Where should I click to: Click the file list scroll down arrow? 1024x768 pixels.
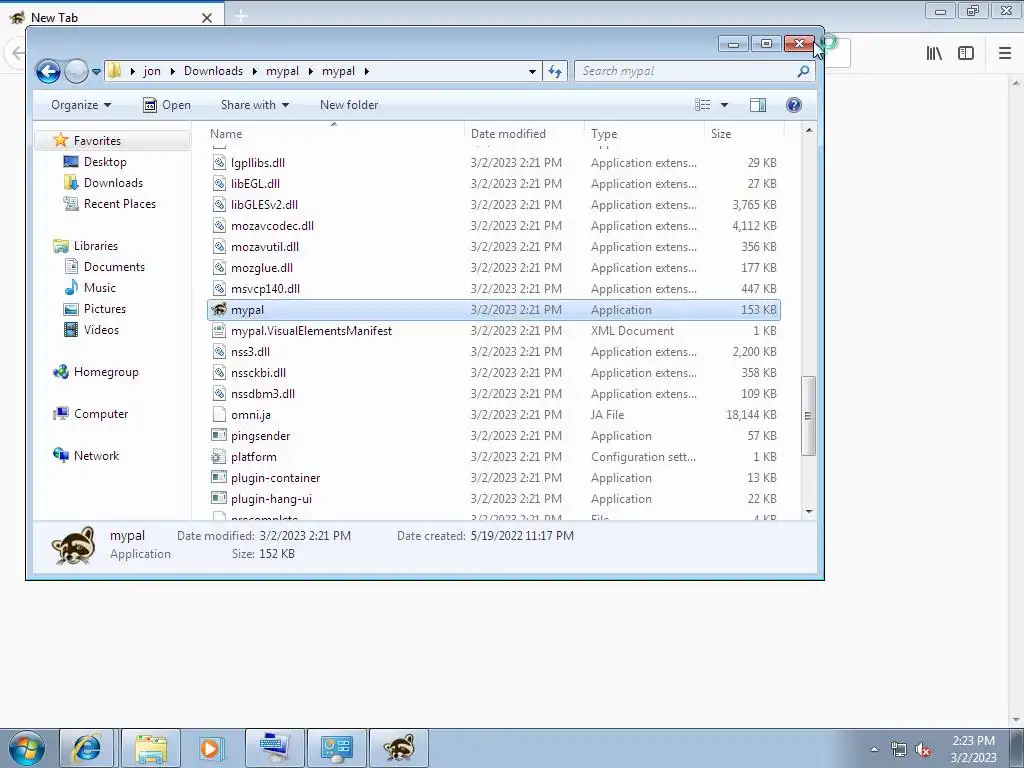pyautogui.click(x=808, y=511)
